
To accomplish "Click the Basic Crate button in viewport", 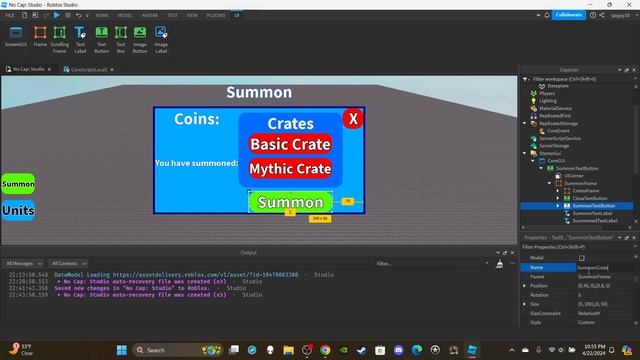I will point(291,144).
